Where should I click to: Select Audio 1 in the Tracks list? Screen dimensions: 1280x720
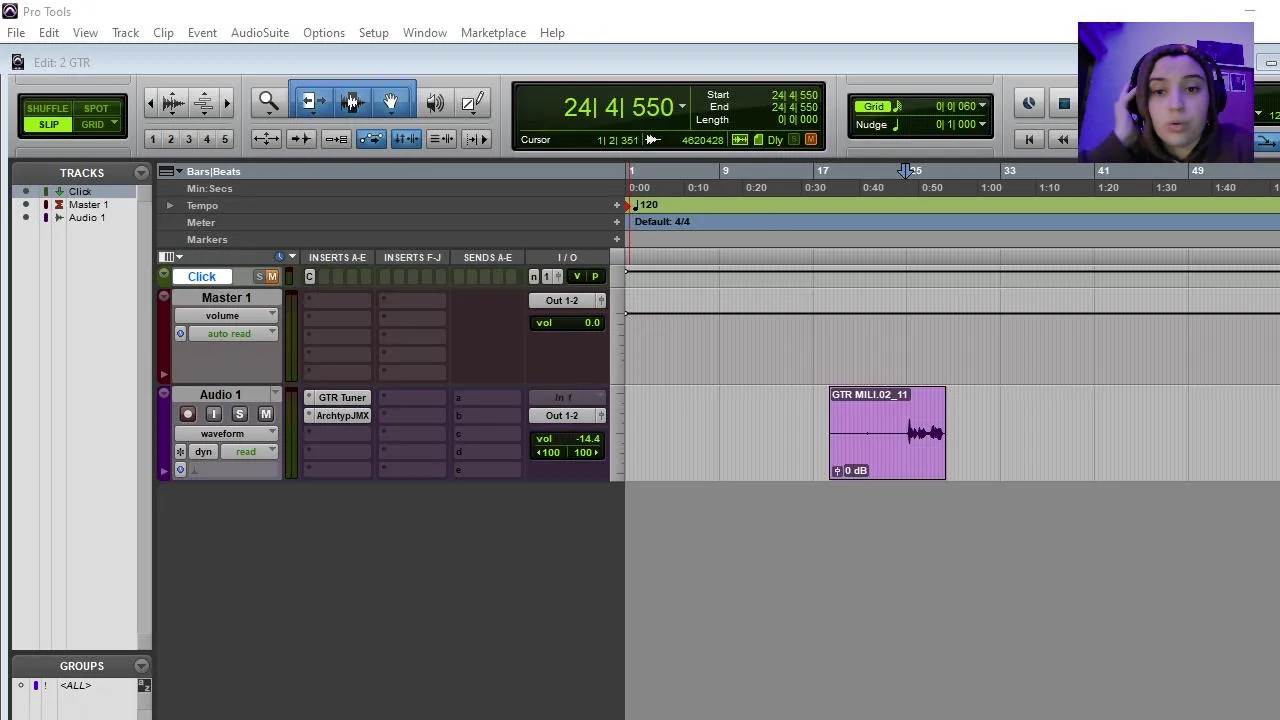tap(87, 217)
